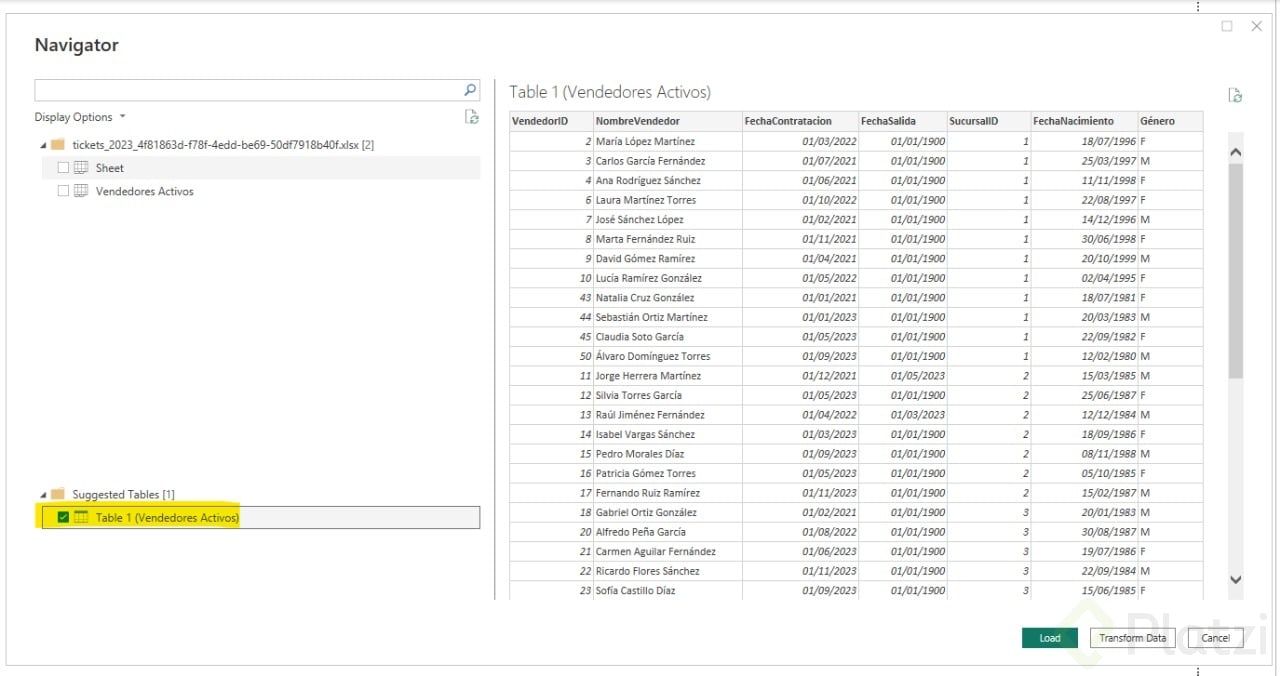Collapse the tickets_2023 xlsx file node
The image size is (1280, 676).
coord(43,145)
